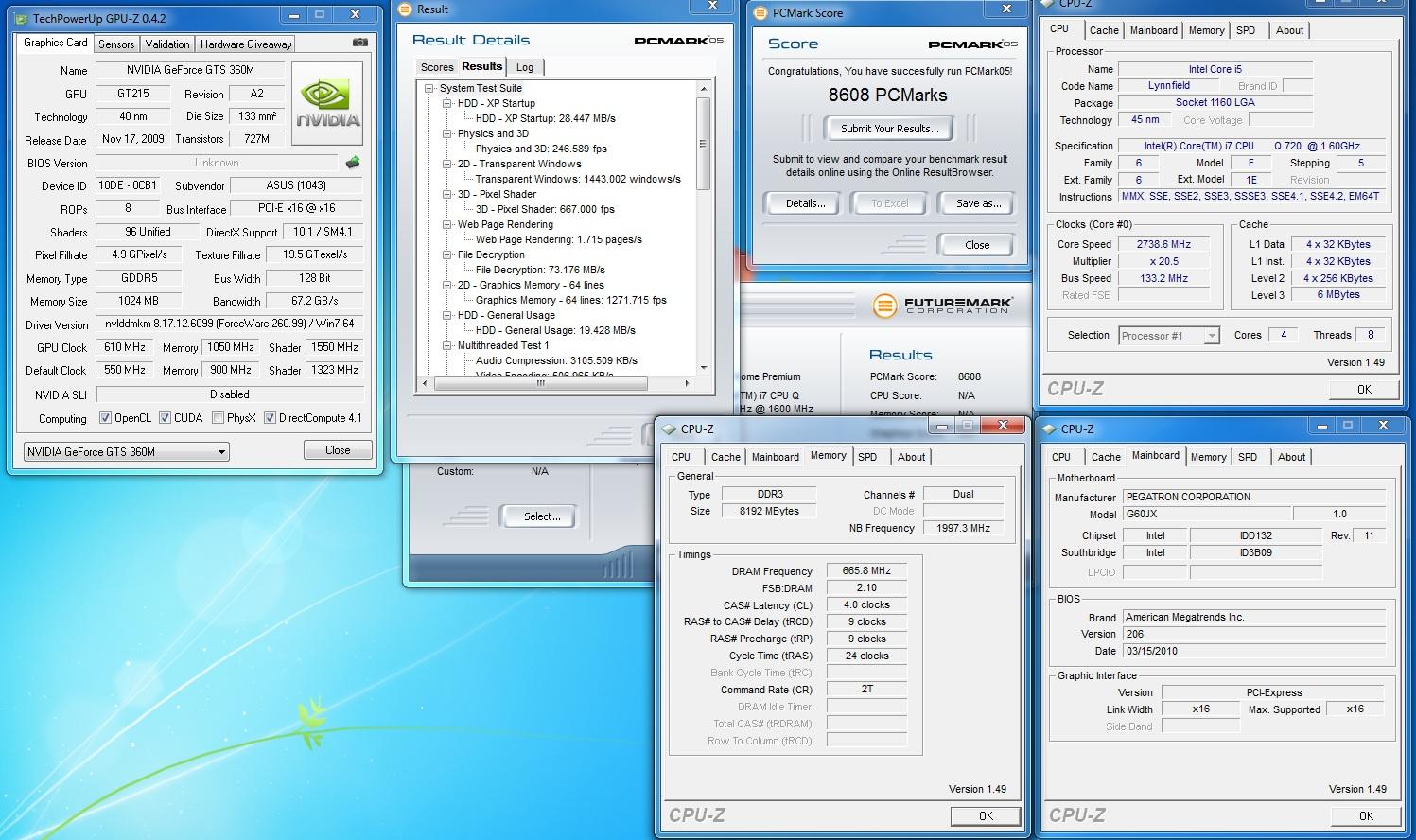Click the GPU-Z camera screenshot icon
Image resolution: width=1416 pixels, height=840 pixels.
click(359, 43)
